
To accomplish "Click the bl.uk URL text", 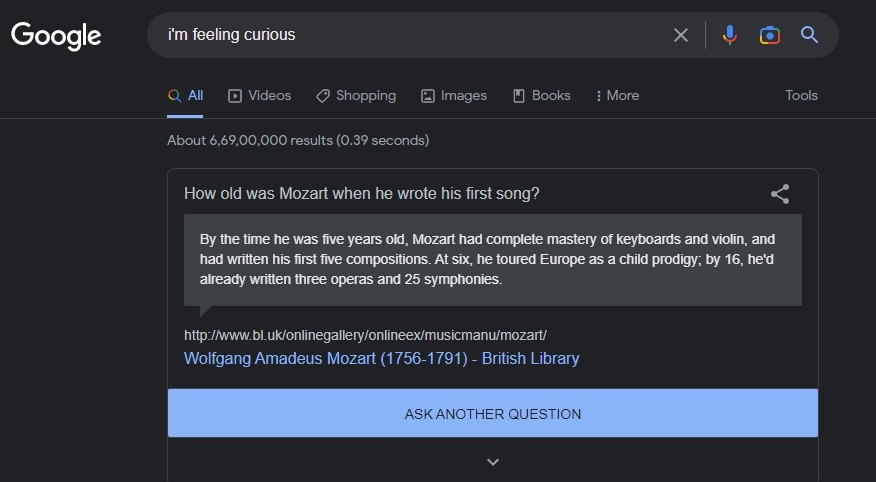I will coord(365,335).
